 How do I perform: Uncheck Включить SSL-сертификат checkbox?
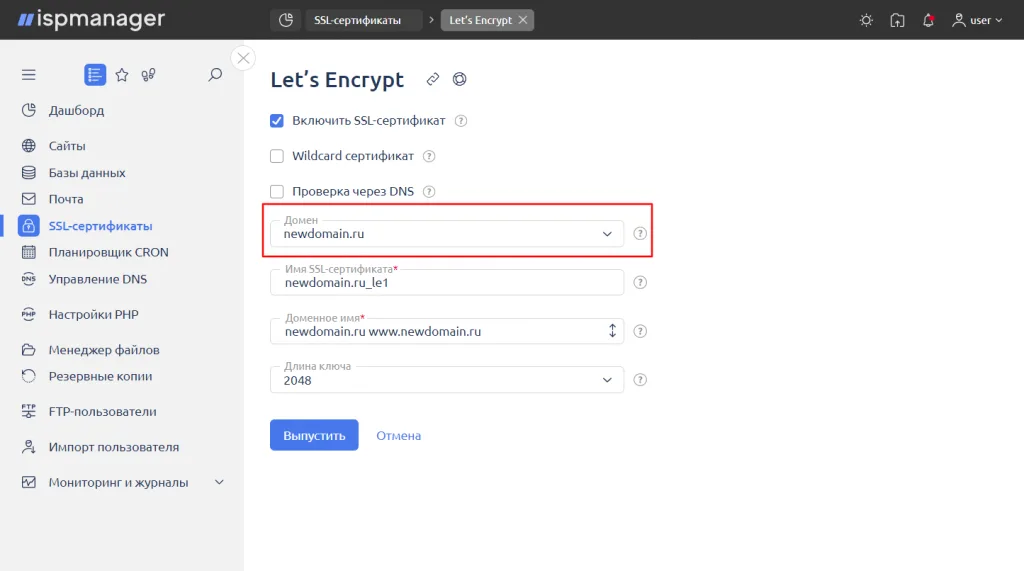click(277, 121)
